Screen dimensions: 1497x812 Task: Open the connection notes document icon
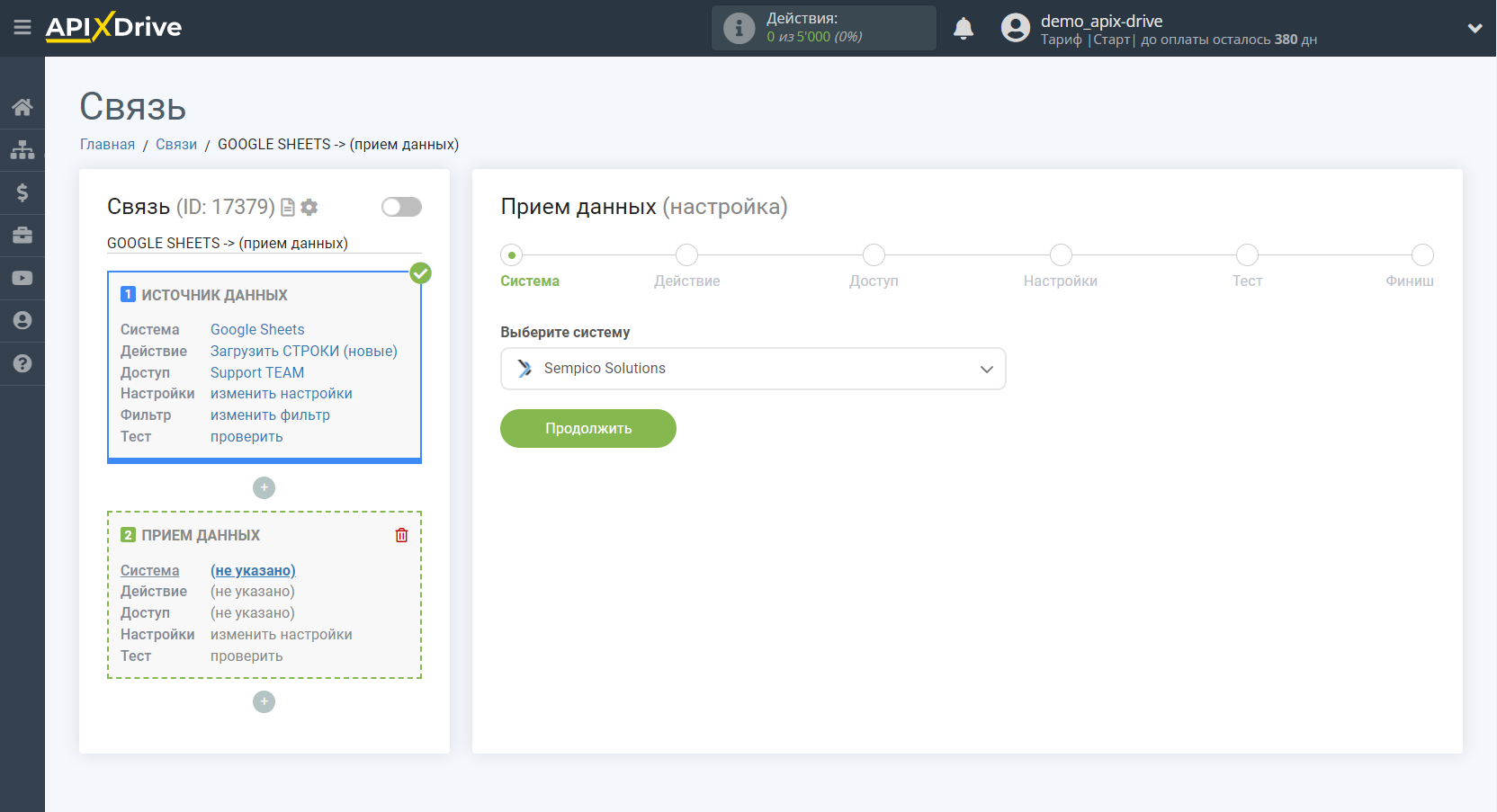click(x=288, y=208)
